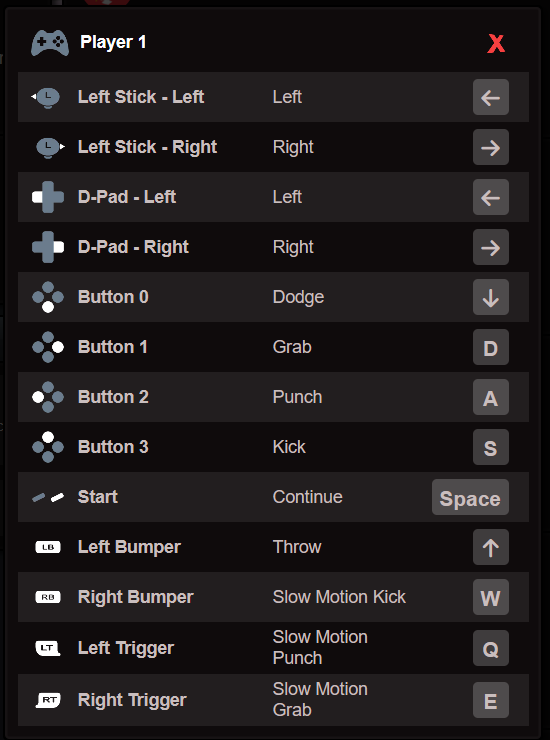The height and width of the screenshot is (740, 550).
Task: Close the Player 1 controls panel
Action: click(x=496, y=44)
